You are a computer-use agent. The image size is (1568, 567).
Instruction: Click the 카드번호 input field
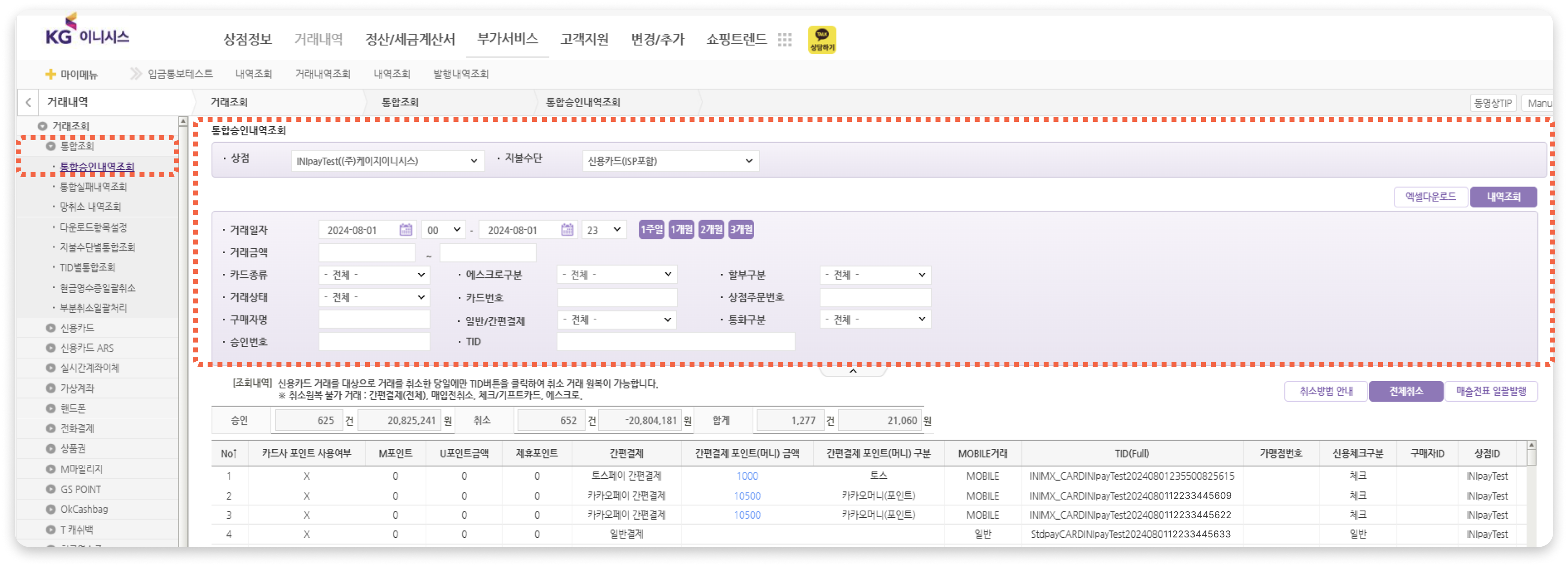[617, 297]
